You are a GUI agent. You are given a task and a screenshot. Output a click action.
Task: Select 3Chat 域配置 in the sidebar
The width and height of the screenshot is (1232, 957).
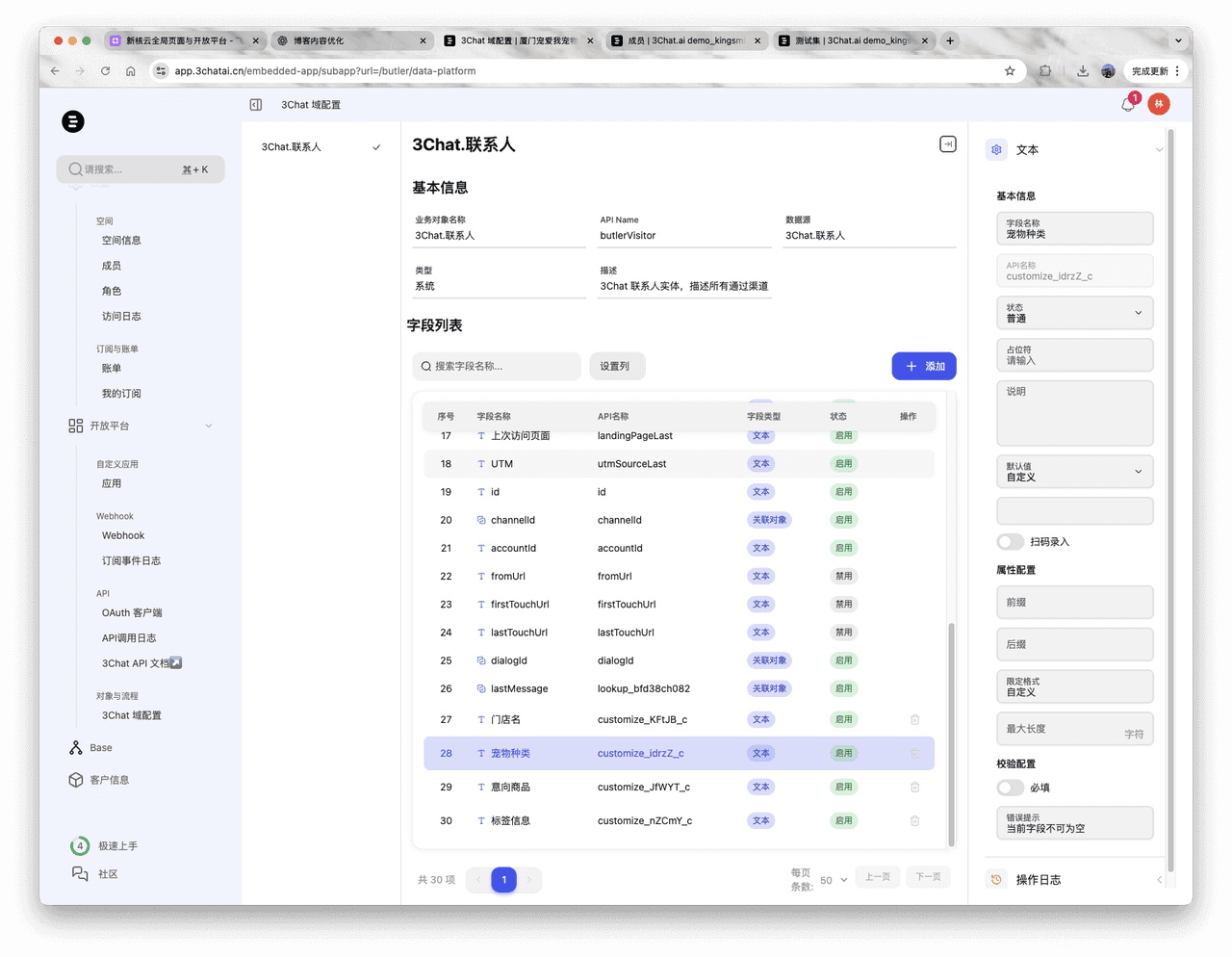(x=132, y=715)
